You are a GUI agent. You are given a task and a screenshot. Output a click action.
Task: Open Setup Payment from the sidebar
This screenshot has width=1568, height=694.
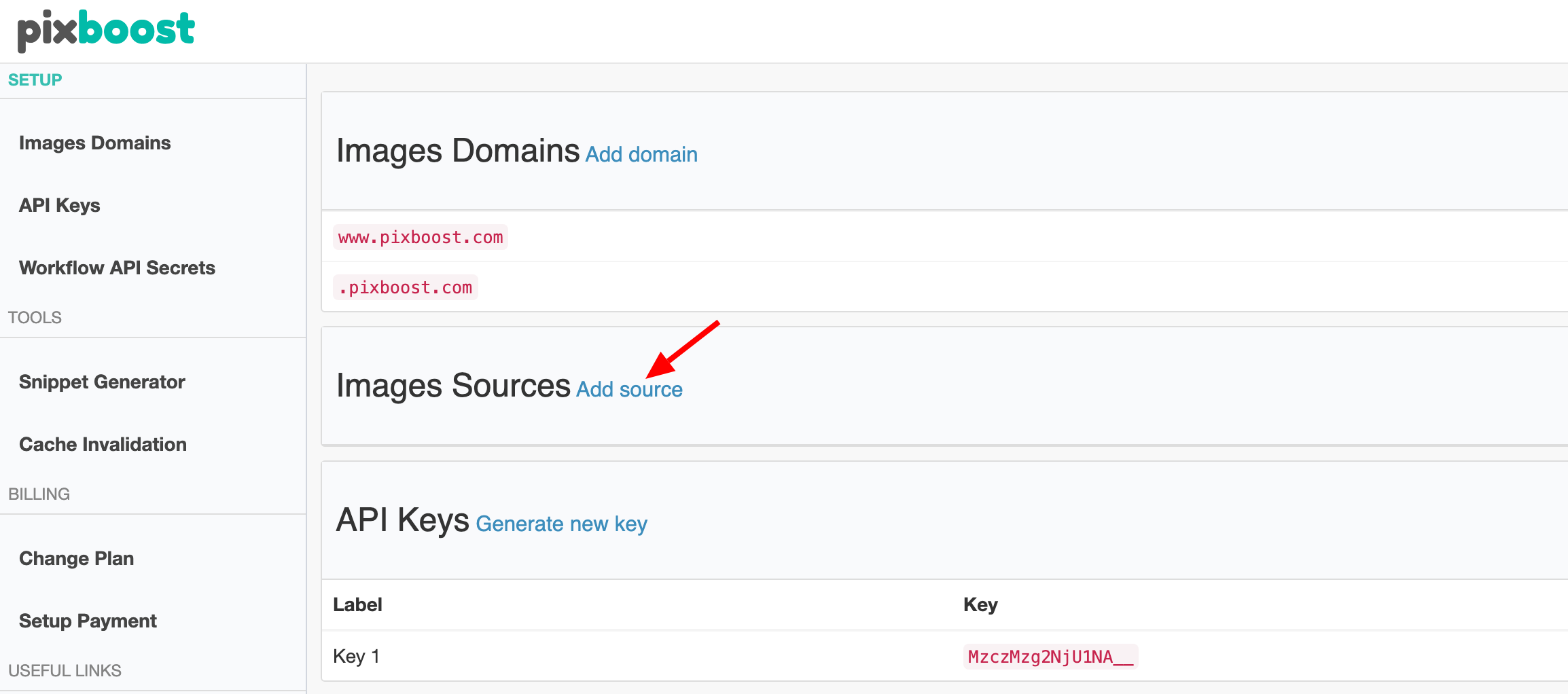(88, 620)
